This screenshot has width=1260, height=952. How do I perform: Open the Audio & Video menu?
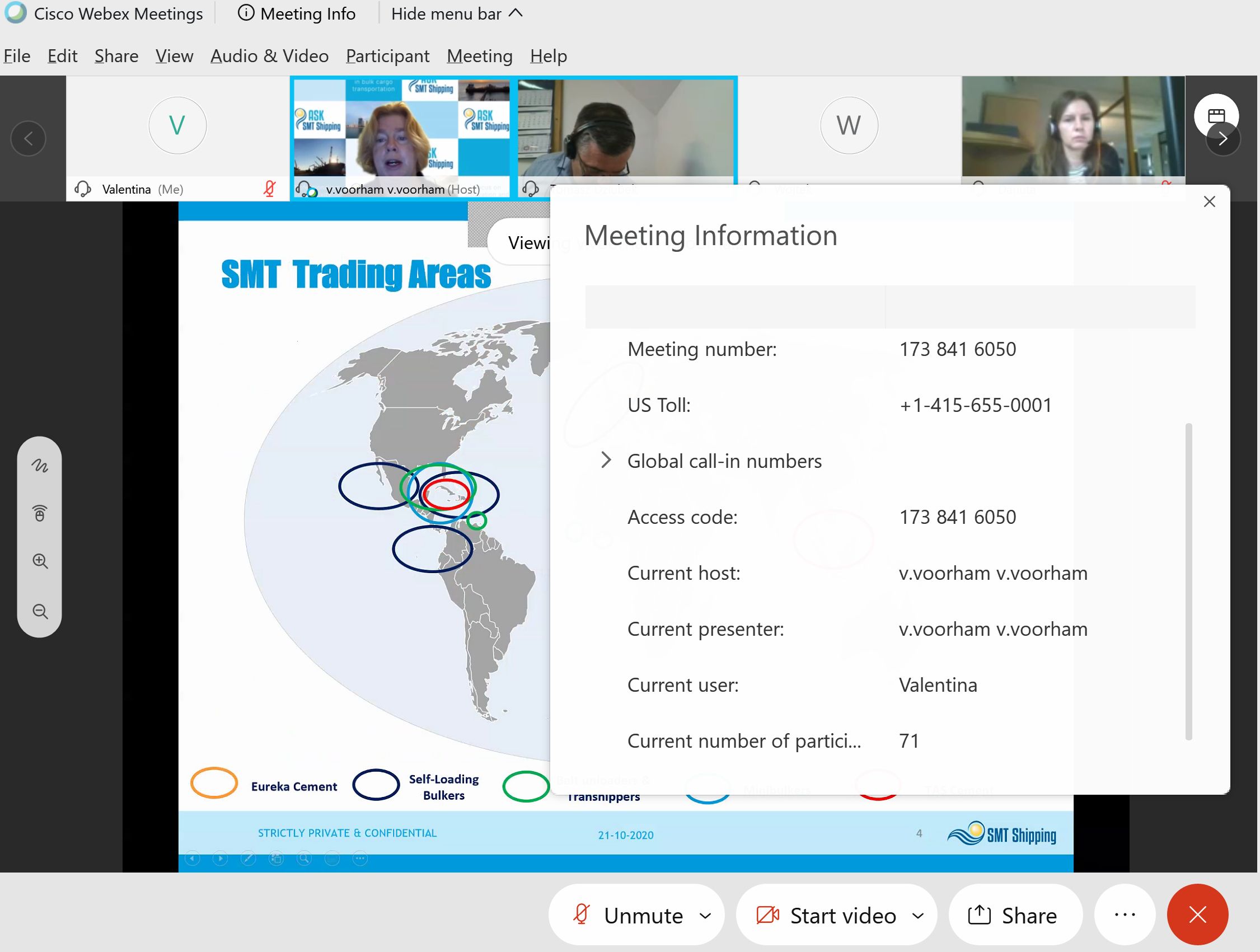269,56
